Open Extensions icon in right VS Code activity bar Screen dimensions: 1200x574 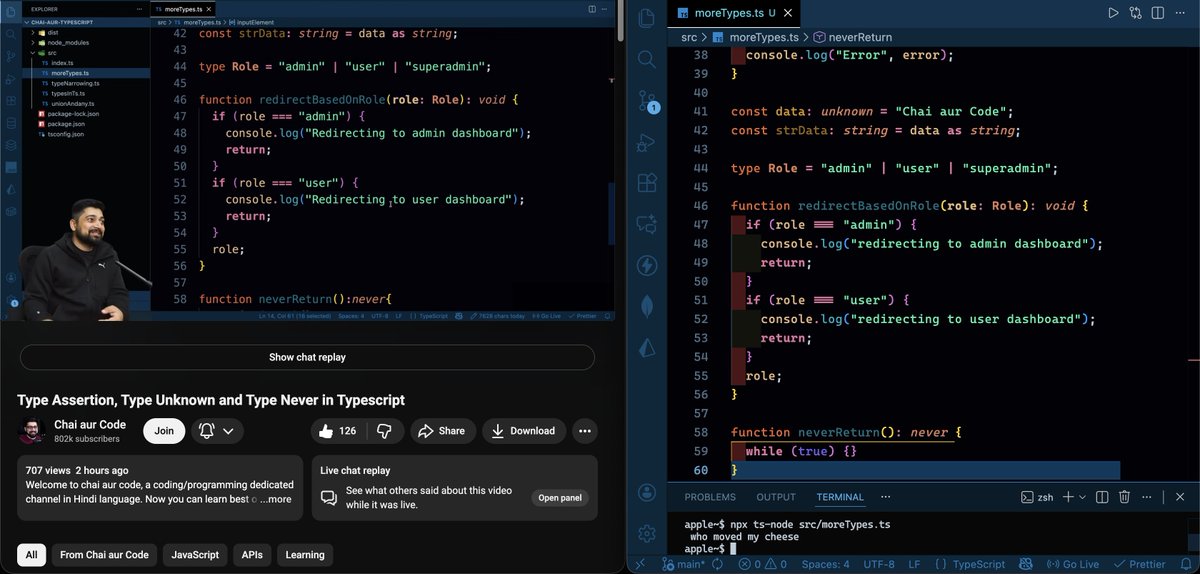coord(647,183)
